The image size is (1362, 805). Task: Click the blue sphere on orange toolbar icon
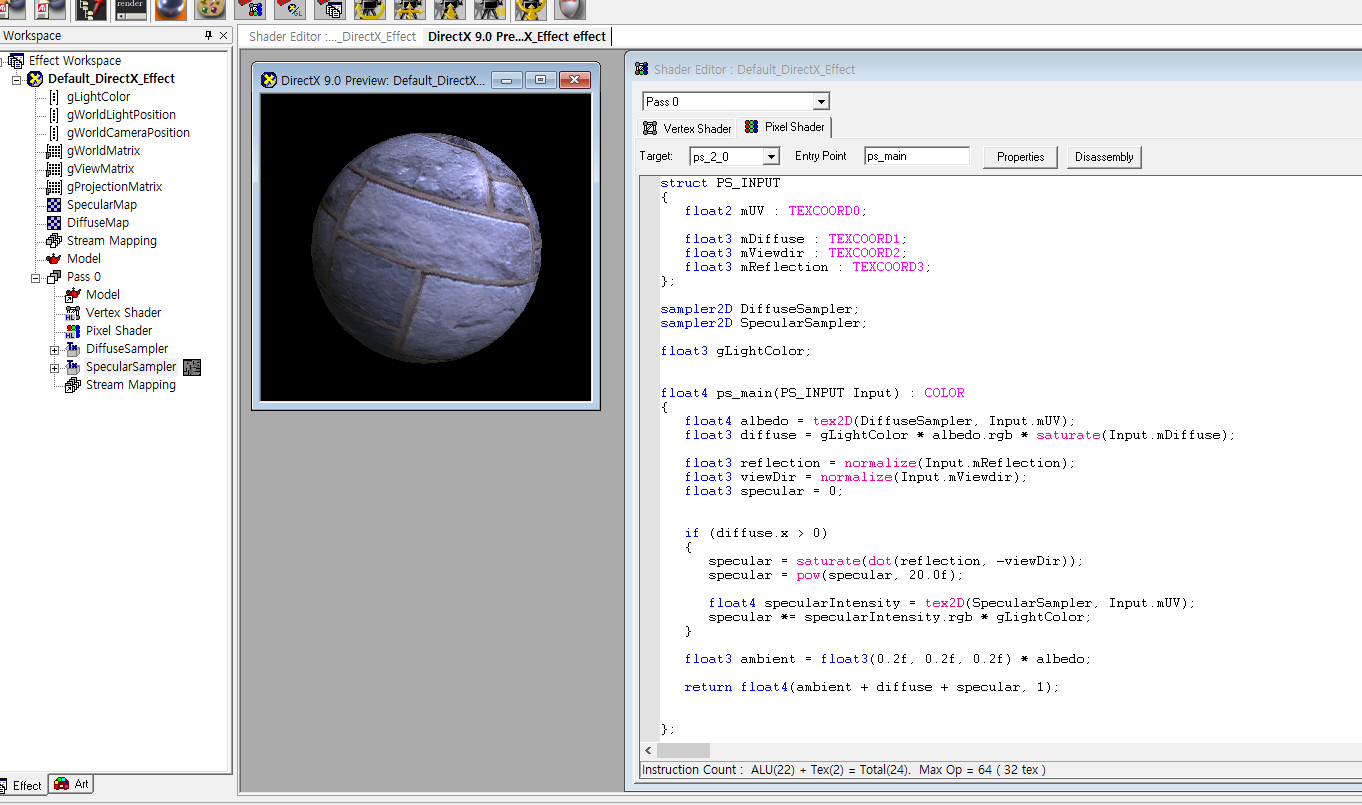point(170,10)
